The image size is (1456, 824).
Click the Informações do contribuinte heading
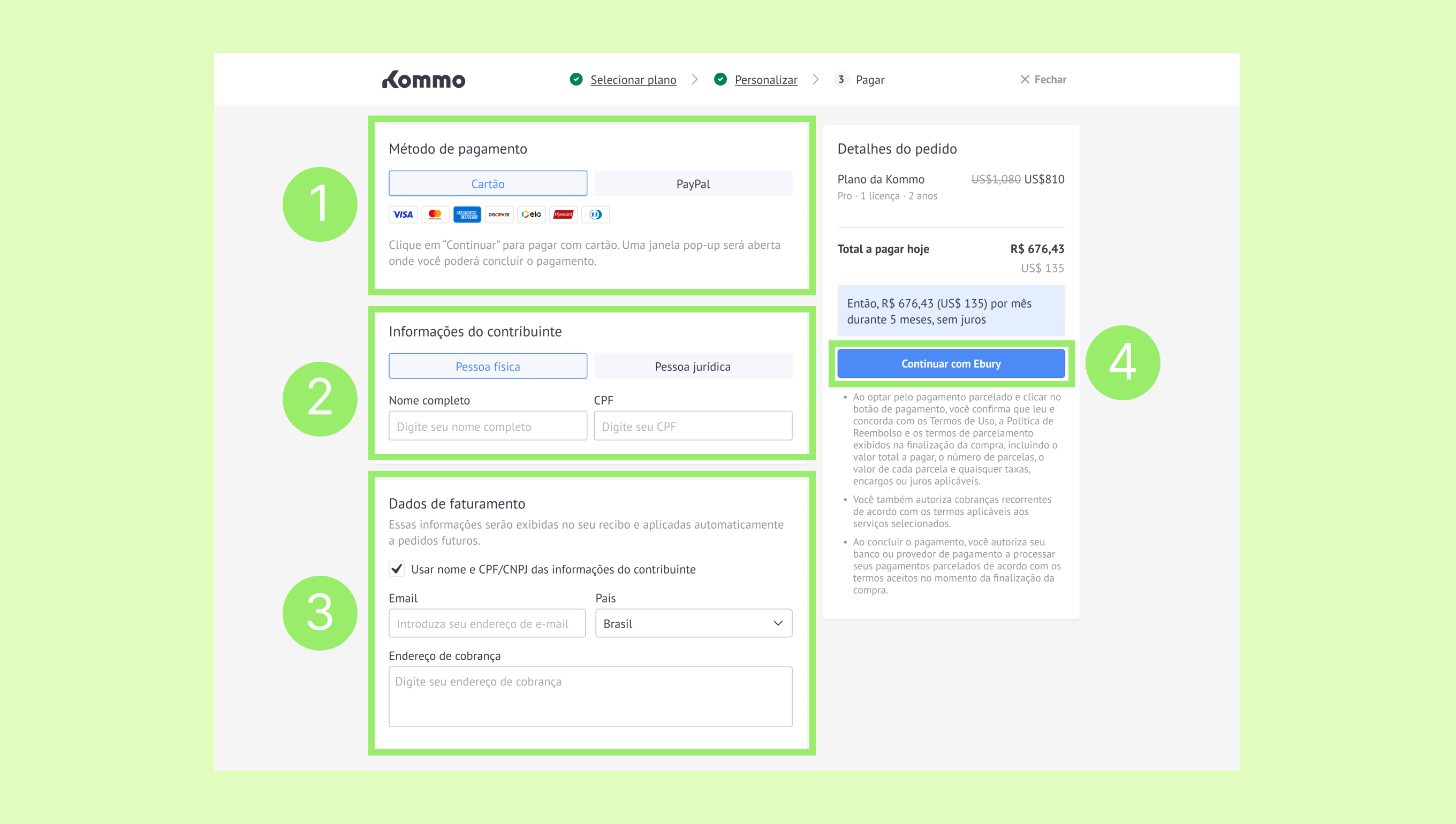[x=475, y=331]
